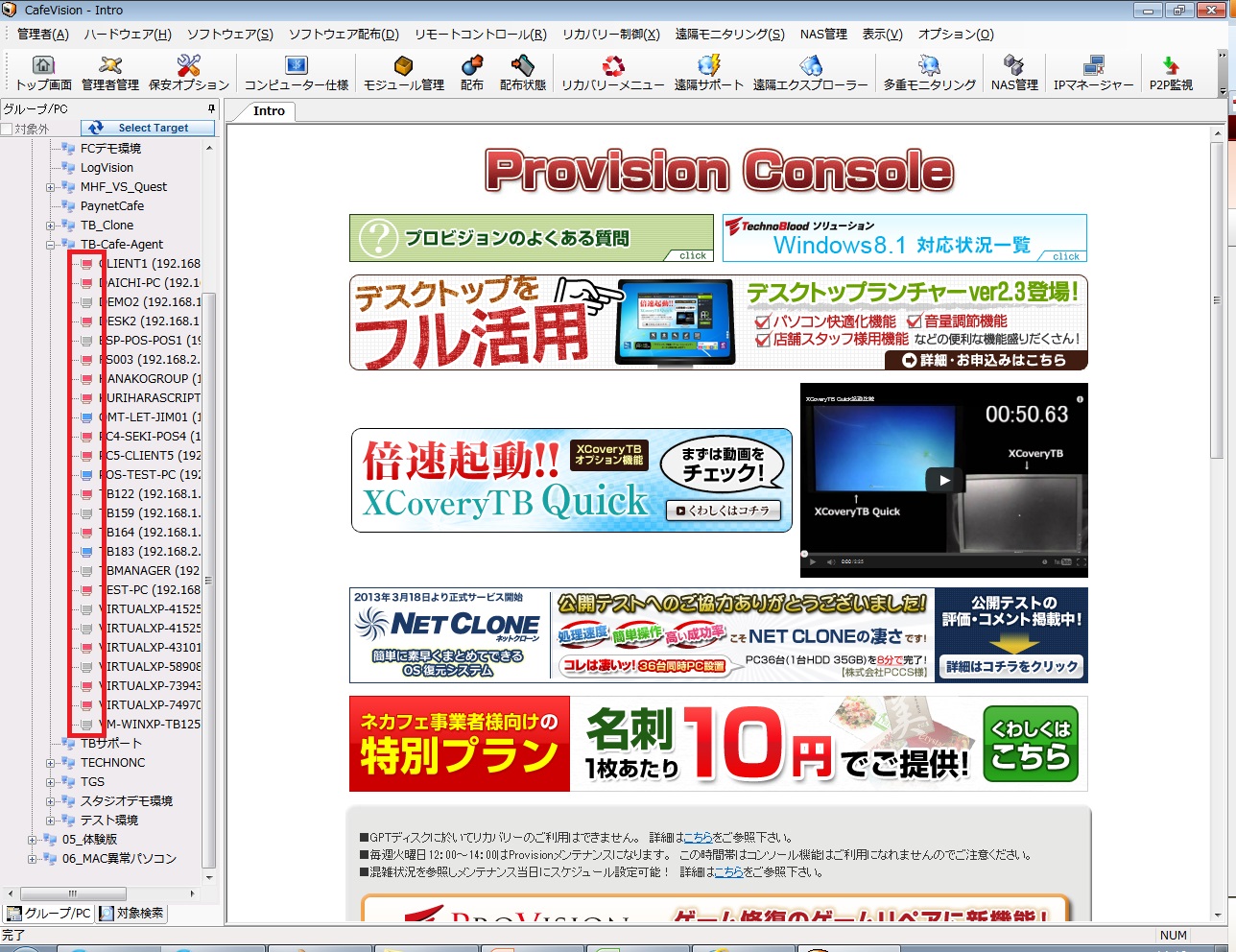The width and height of the screenshot is (1236, 952).
Task: Click the LogVision group icon
Action: [68, 167]
